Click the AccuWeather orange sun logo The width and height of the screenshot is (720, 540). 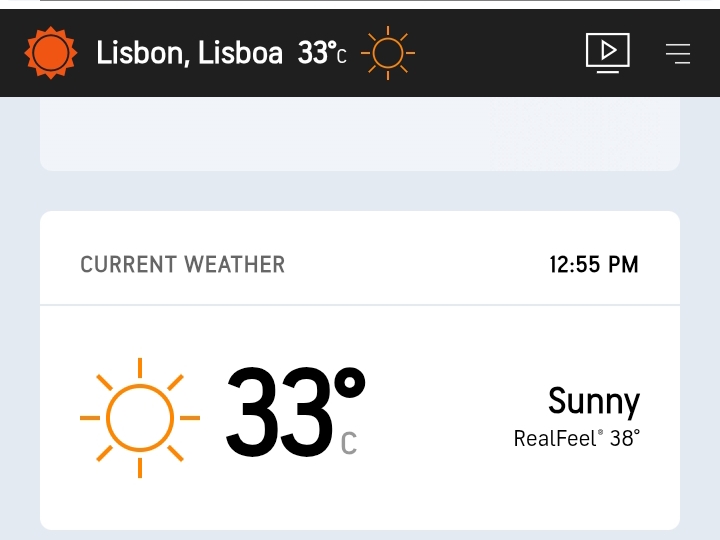click(51, 53)
